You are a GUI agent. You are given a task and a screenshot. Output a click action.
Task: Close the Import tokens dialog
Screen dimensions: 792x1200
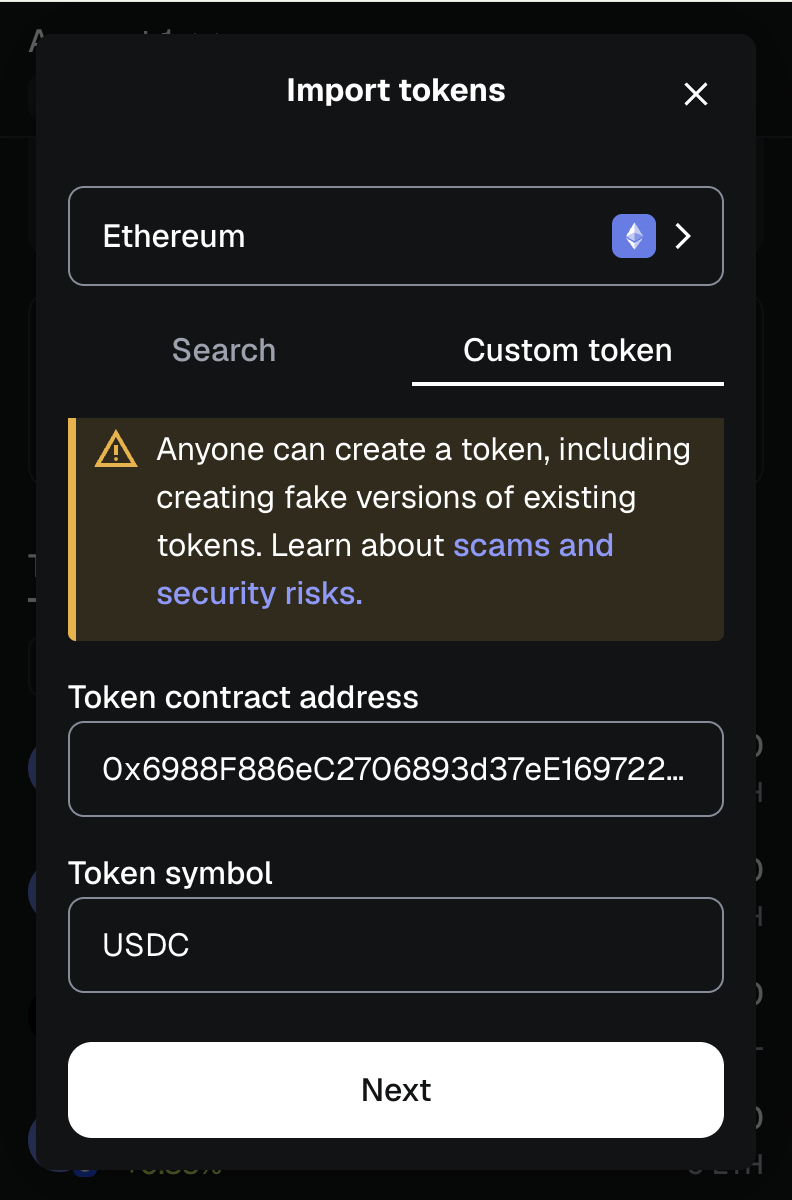coord(695,94)
